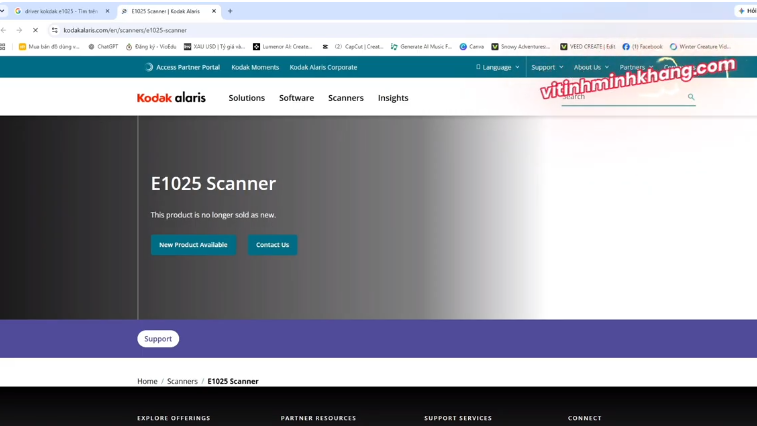Expand the About Us dropdown
The width and height of the screenshot is (757, 426).
coord(591,67)
